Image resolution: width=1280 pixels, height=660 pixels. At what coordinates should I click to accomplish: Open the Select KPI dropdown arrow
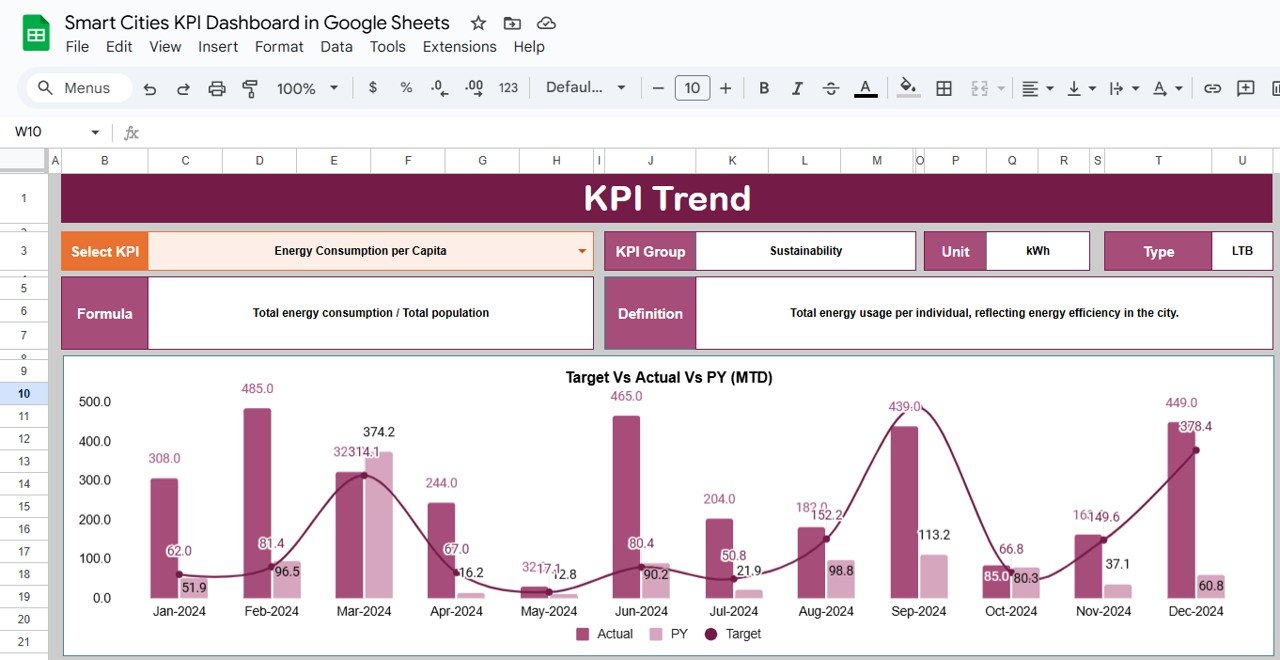point(582,252)
